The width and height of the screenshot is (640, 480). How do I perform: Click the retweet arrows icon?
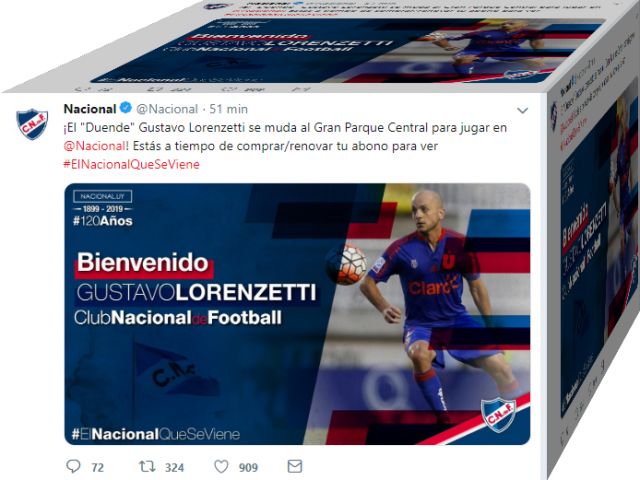point(147,466)
